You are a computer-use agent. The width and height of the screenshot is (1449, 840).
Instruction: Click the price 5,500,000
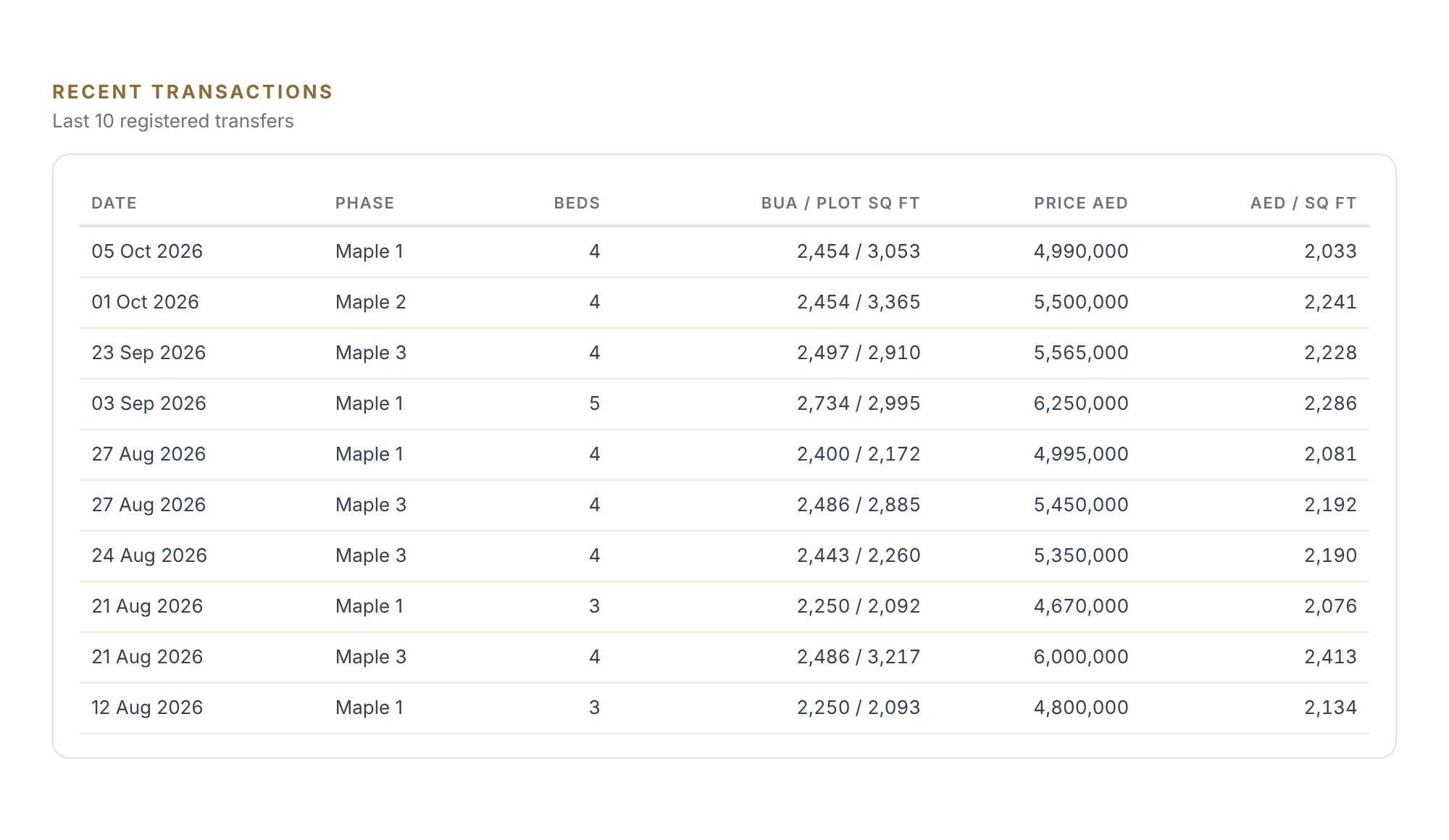click(x=1081, y=302)
